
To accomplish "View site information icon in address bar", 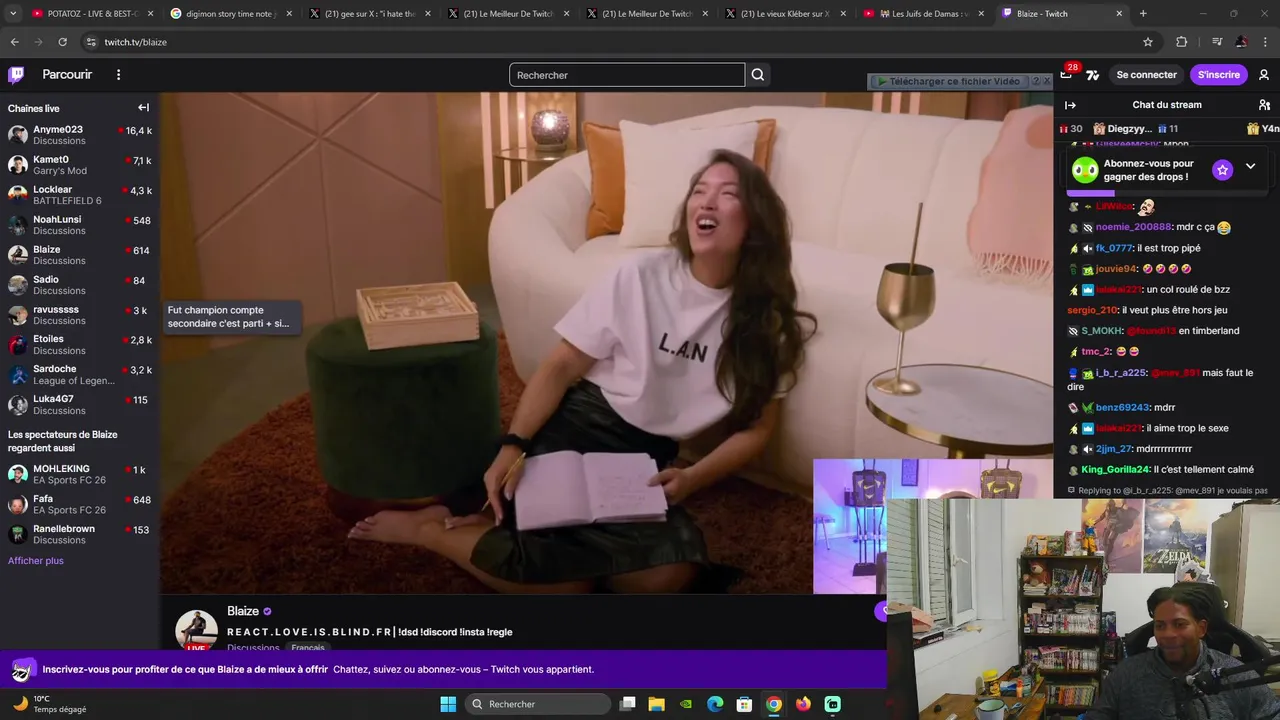I will (91, 42).
